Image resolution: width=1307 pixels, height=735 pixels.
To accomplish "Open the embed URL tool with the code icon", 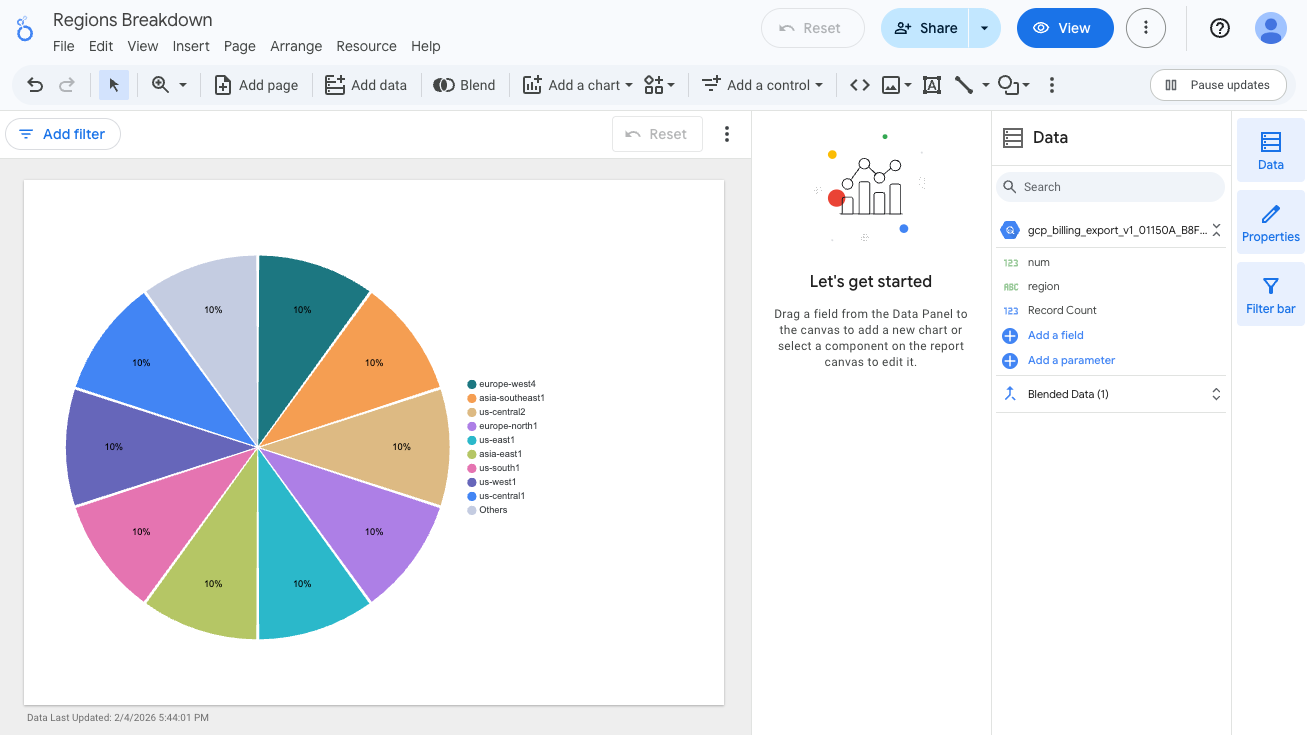I will click(857, 85).
